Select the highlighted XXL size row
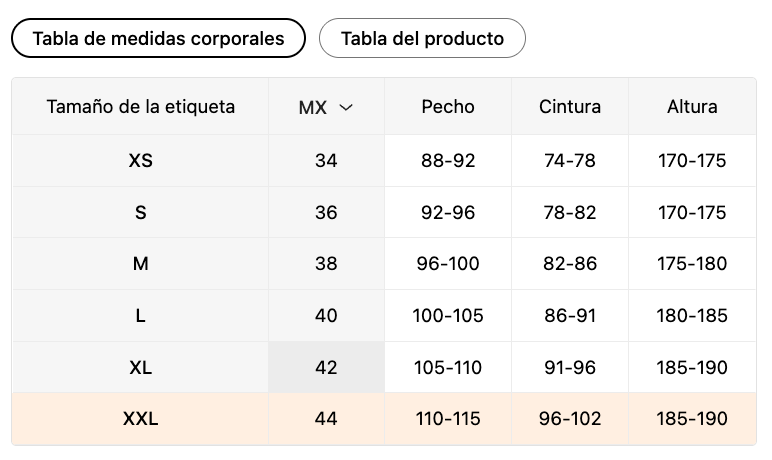Viewport: 772px width, 460px height. coord(141,419)
